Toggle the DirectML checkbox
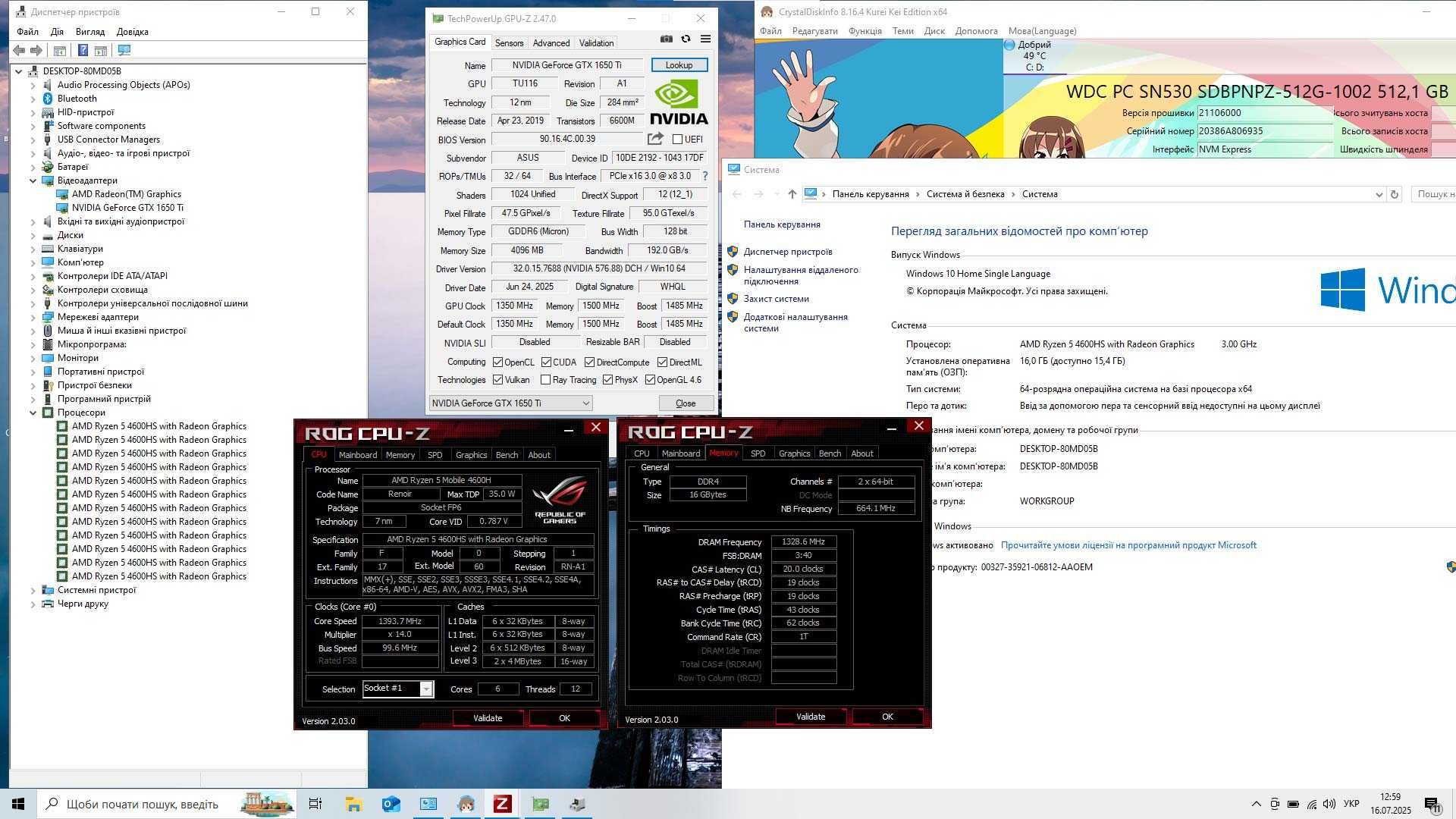Image resolution: width=1456 pixels, height=819 pixels. (662, 362)
